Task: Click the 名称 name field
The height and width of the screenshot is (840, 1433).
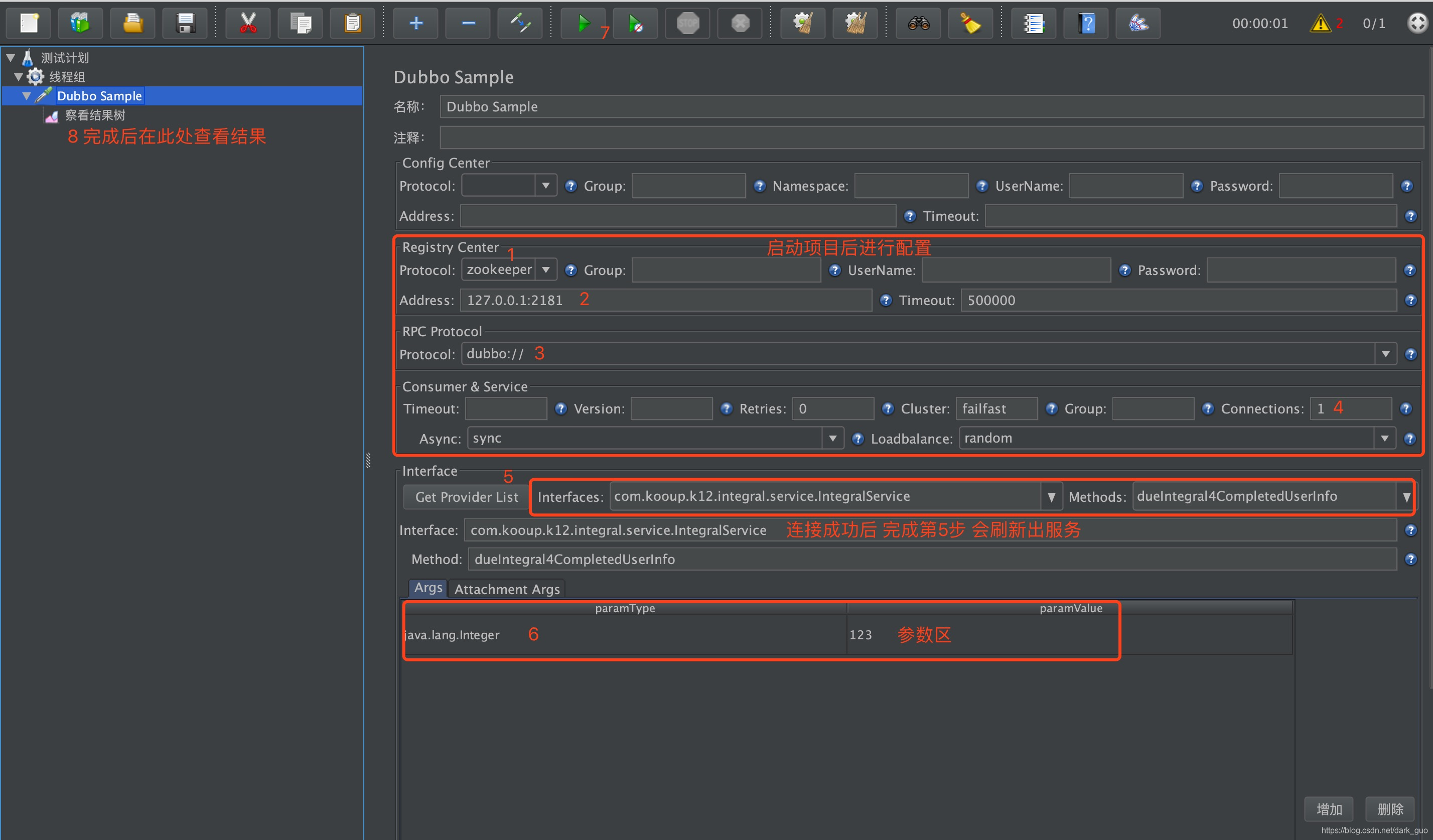Action: pos(931,106)
